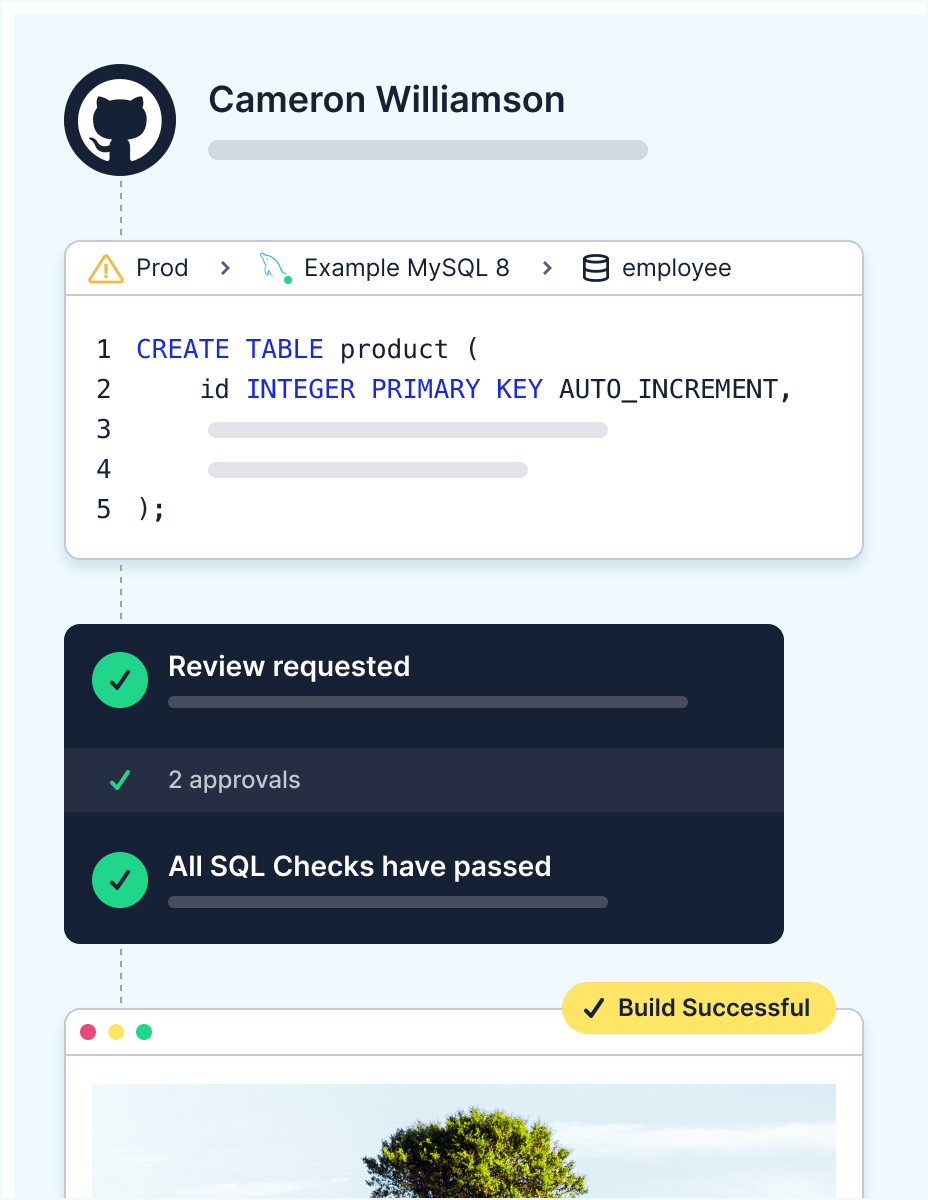Viewport: 928px width, 1200px height.
Task: Click the red dot in browser window
Action: 88,1031
